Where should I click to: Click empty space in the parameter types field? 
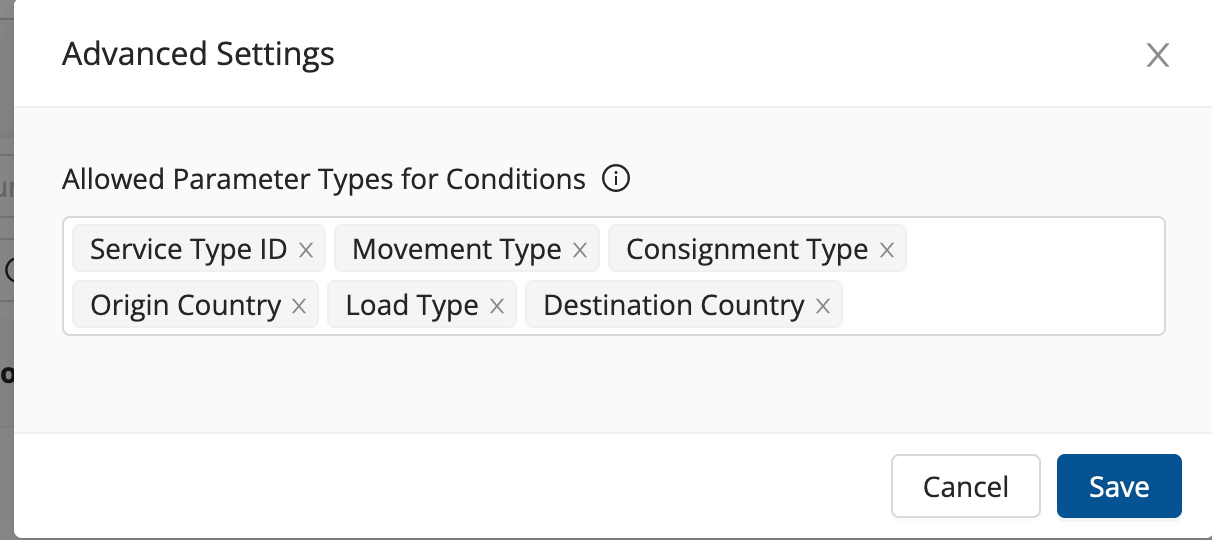point(1000,306)
